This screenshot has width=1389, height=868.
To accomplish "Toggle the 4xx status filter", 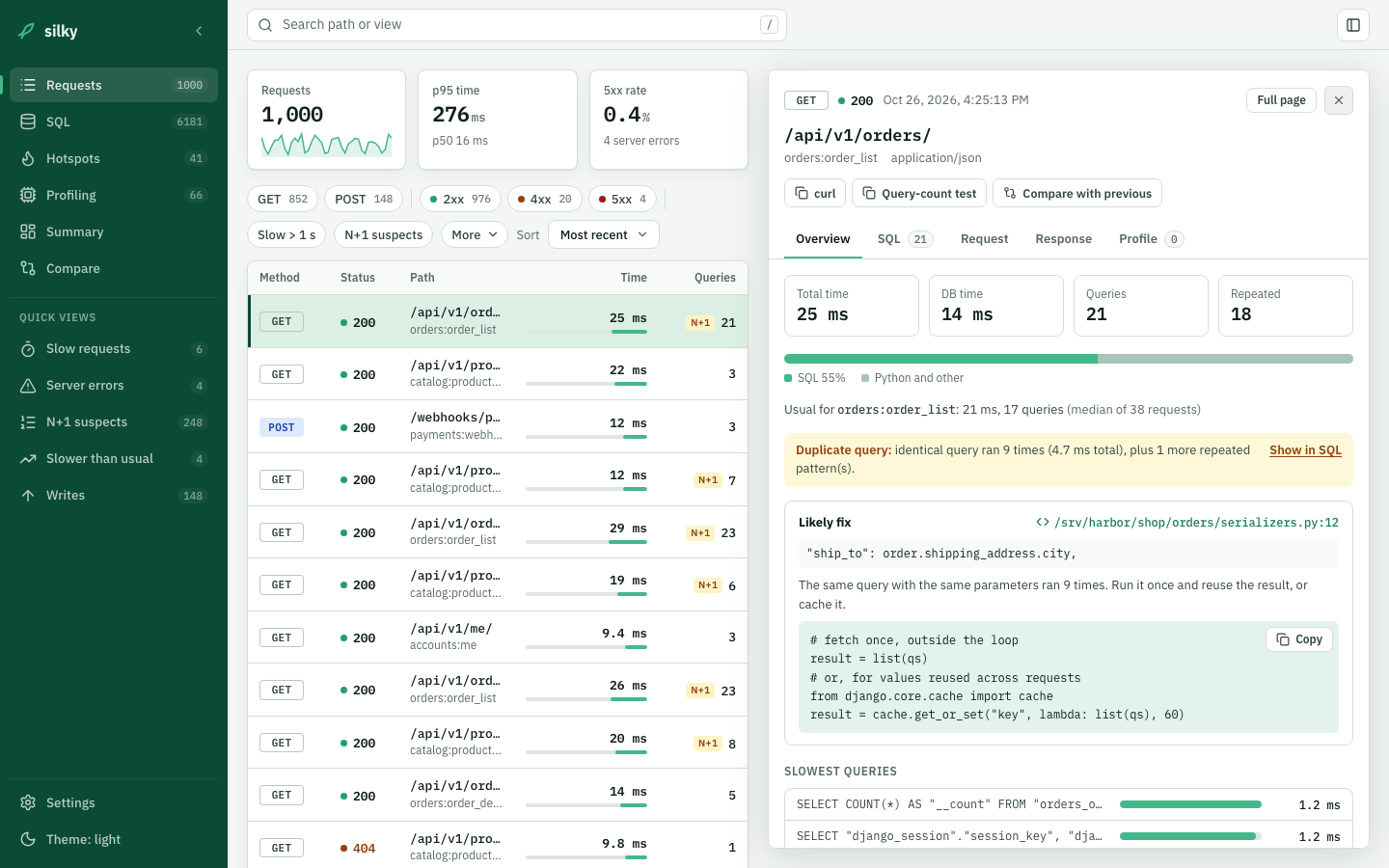I will [545, 199].
